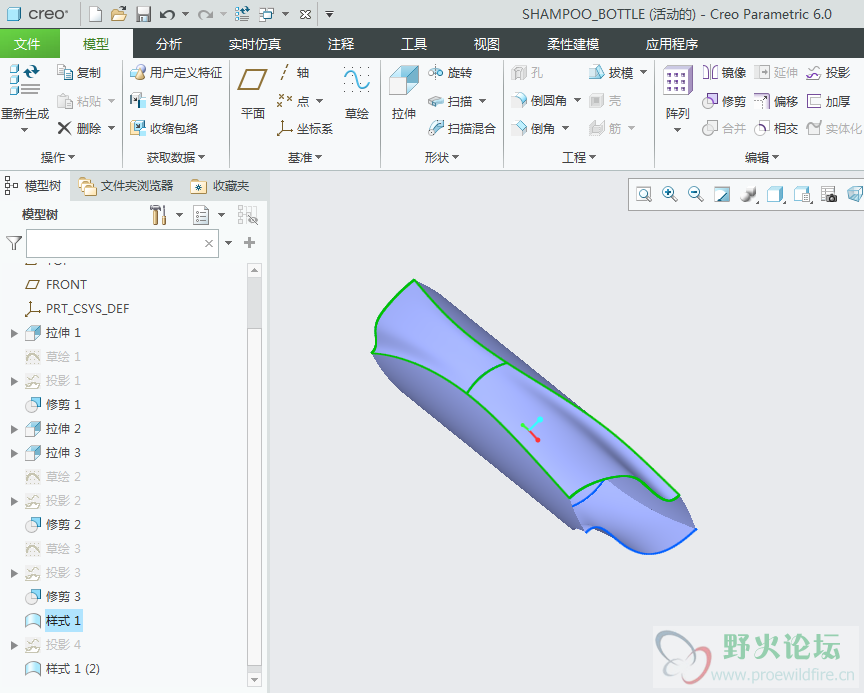Select the 旋转 revolve tool

coord(450,72)
